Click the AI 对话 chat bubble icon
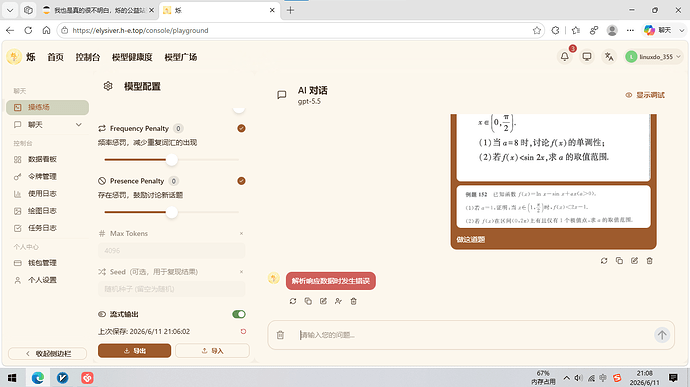The image size is (690, 387). (x=282, y=95)
